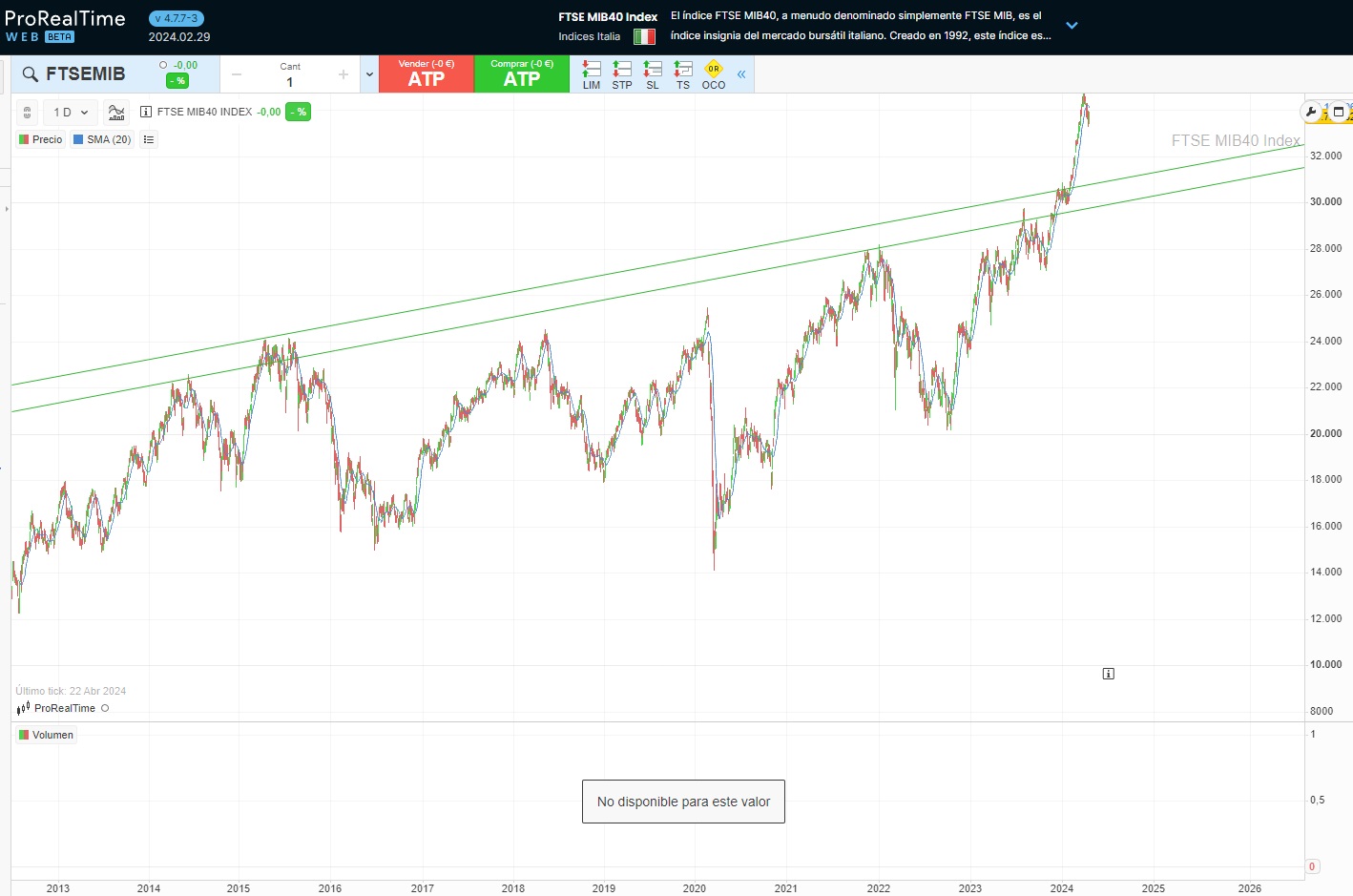This screenshot has width=1353, height=896.
Task: Toggle the Volumen indicator label
Action: click(45, 735)
